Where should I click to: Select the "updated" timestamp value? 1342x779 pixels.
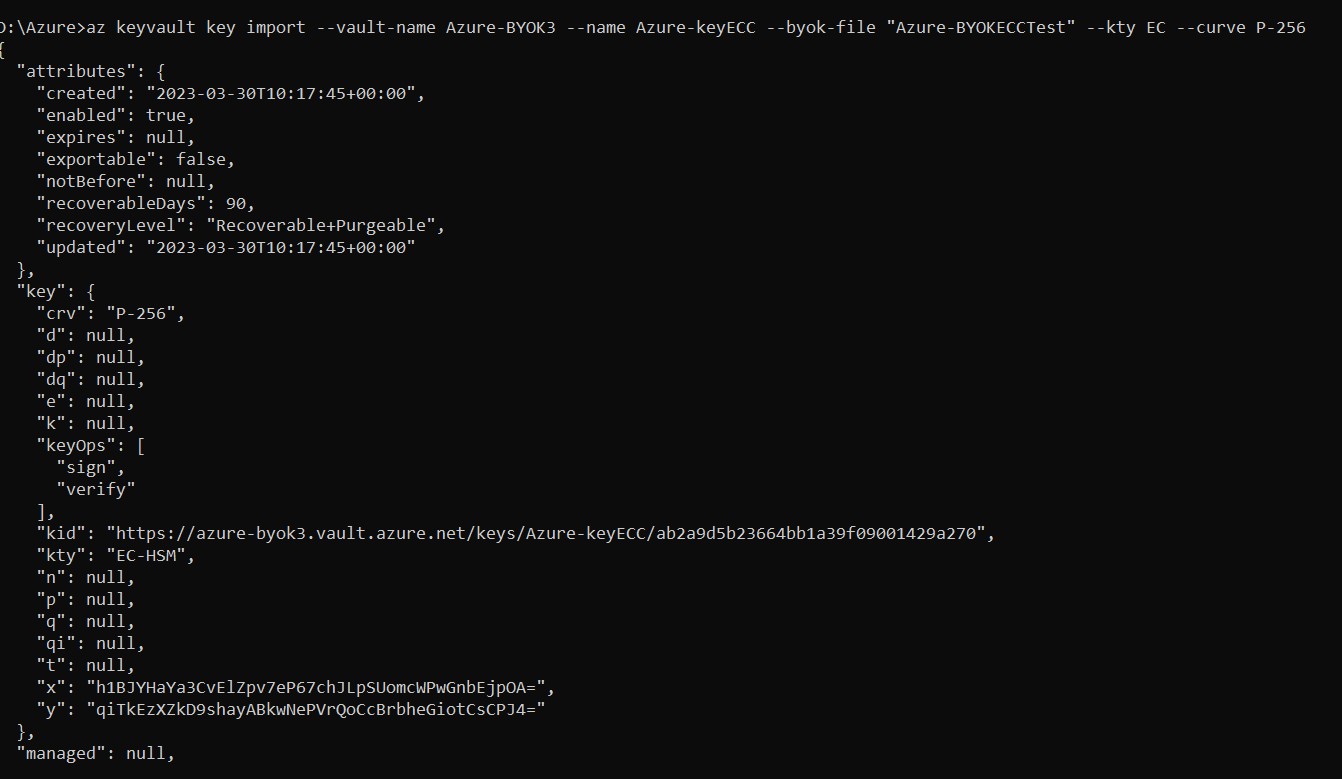pyautogui.click(x=281, y=247)
